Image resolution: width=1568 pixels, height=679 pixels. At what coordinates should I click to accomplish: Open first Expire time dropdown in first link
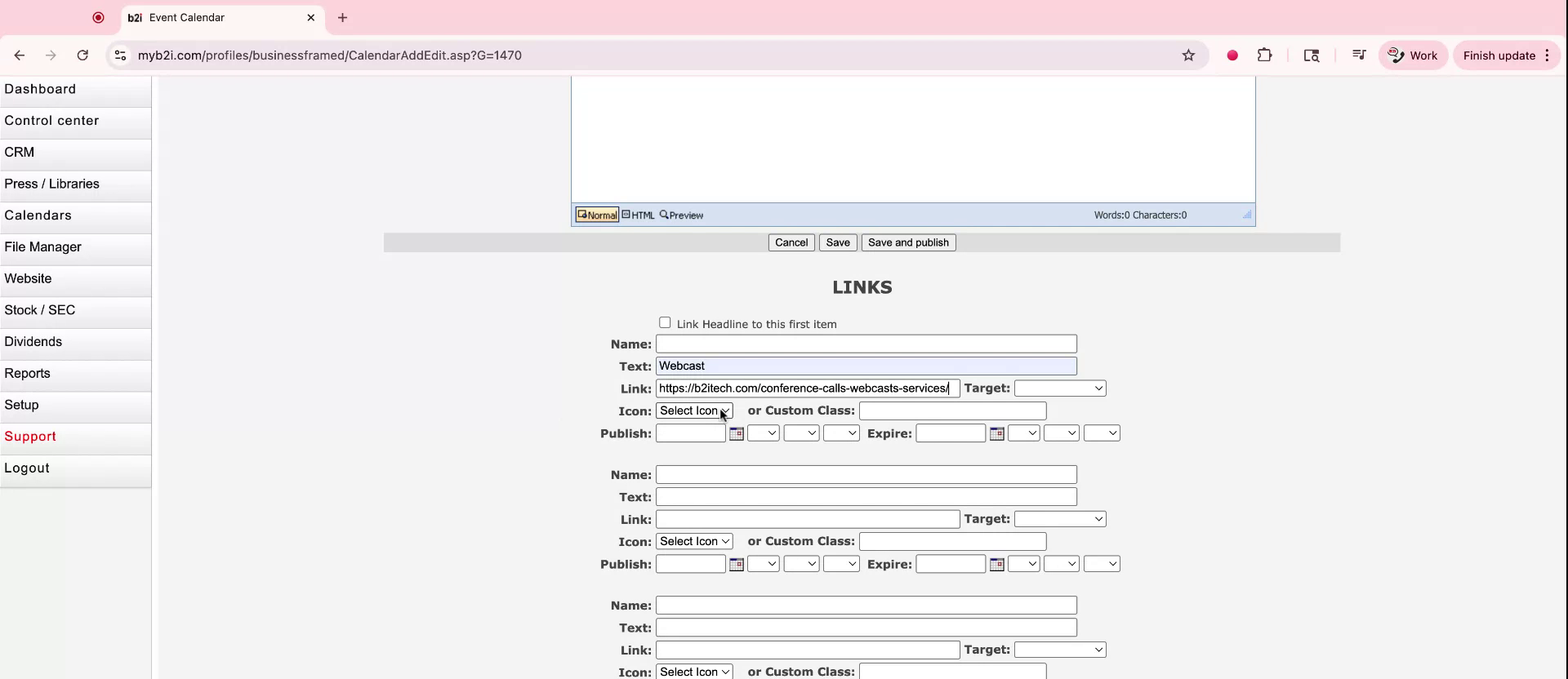tap(1023, 433)
